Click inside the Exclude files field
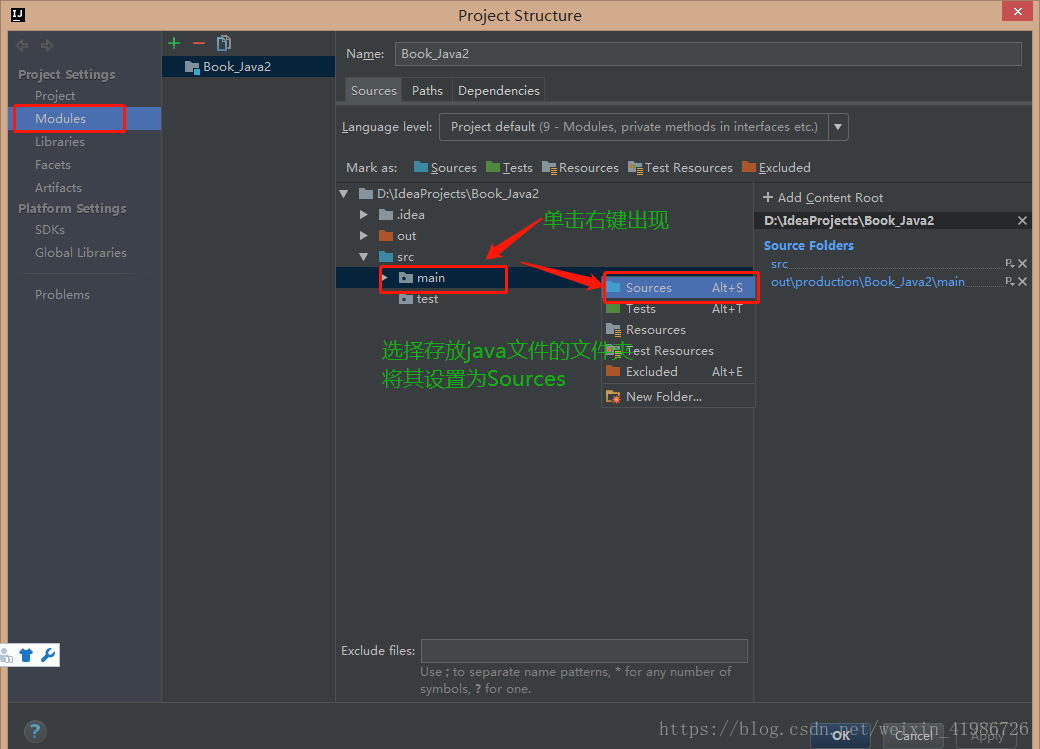 (x=584, y=651)
